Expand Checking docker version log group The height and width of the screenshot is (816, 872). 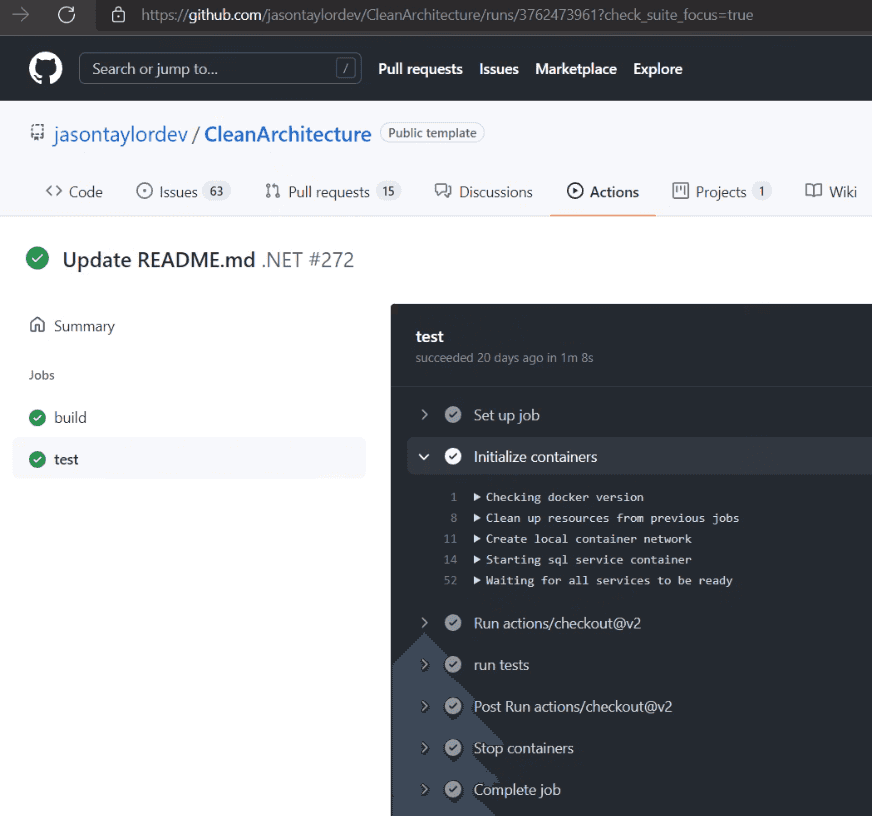coord(478,497)
